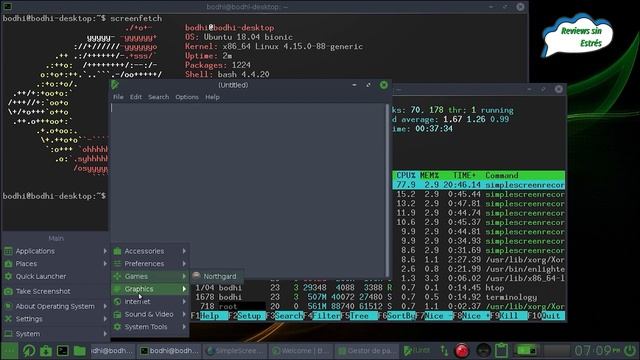This screenshot has height=360, width=640.
Task: Click the Take Screenshot camera icon
Action: (8, 291)
